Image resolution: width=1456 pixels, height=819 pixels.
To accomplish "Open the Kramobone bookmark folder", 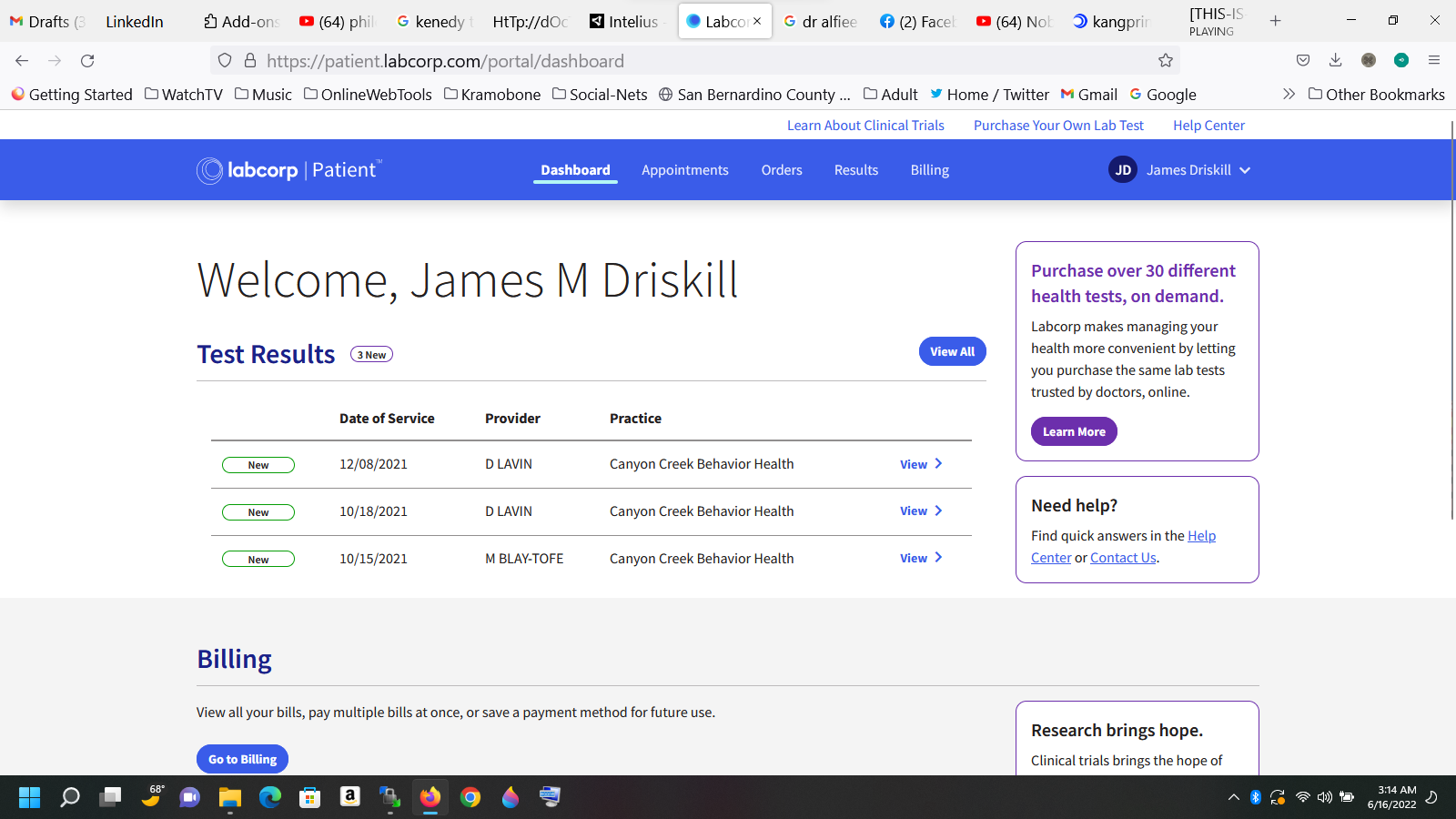I will point(492,95).
